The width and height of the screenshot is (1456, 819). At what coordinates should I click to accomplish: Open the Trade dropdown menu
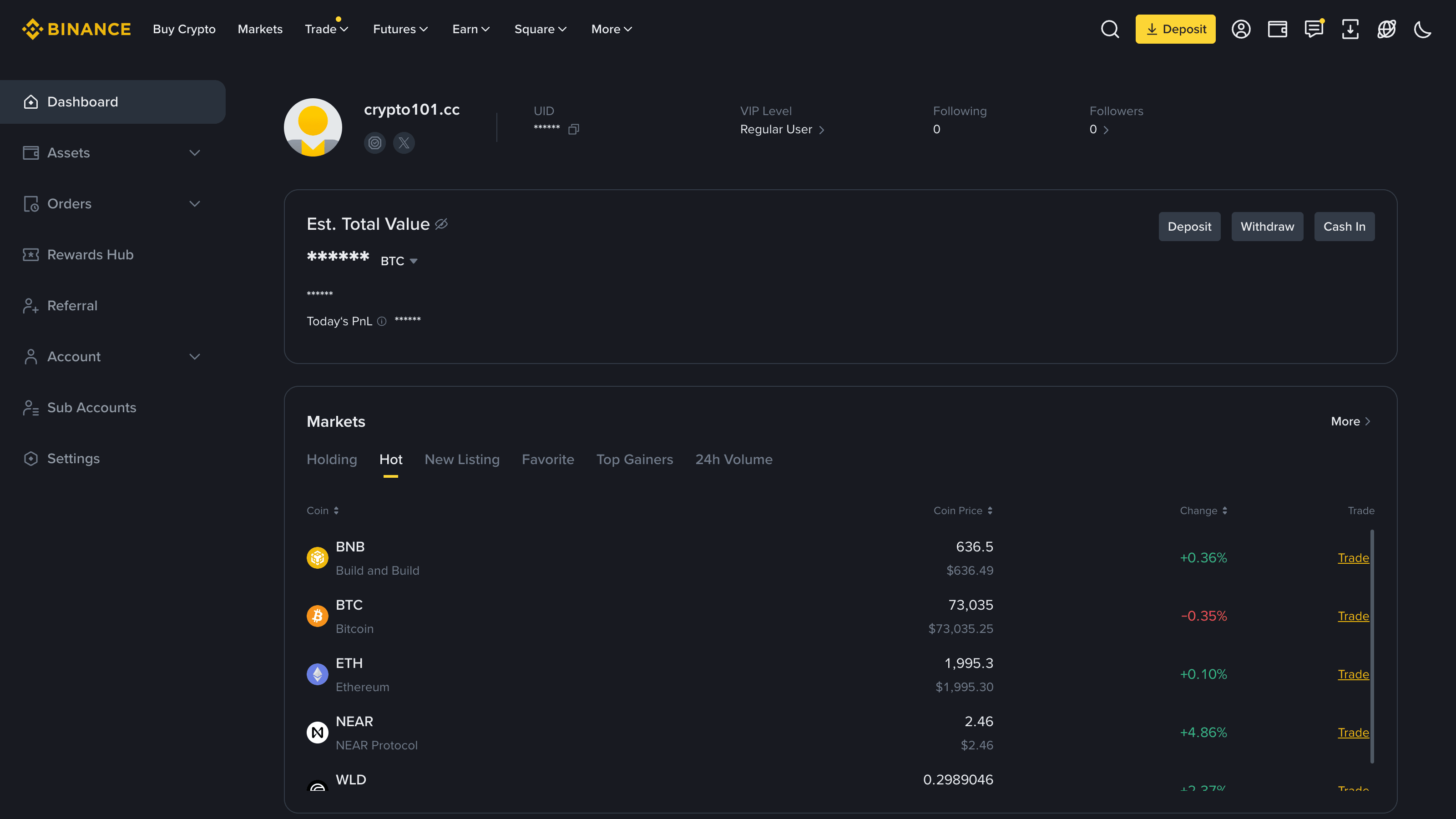pos(327,29)
